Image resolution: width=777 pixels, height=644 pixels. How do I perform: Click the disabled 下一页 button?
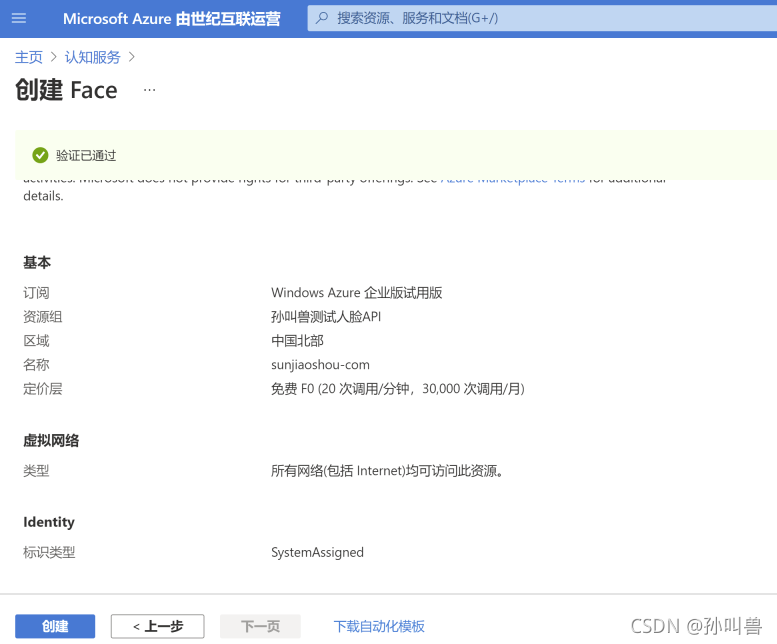(x=260, y=626)
